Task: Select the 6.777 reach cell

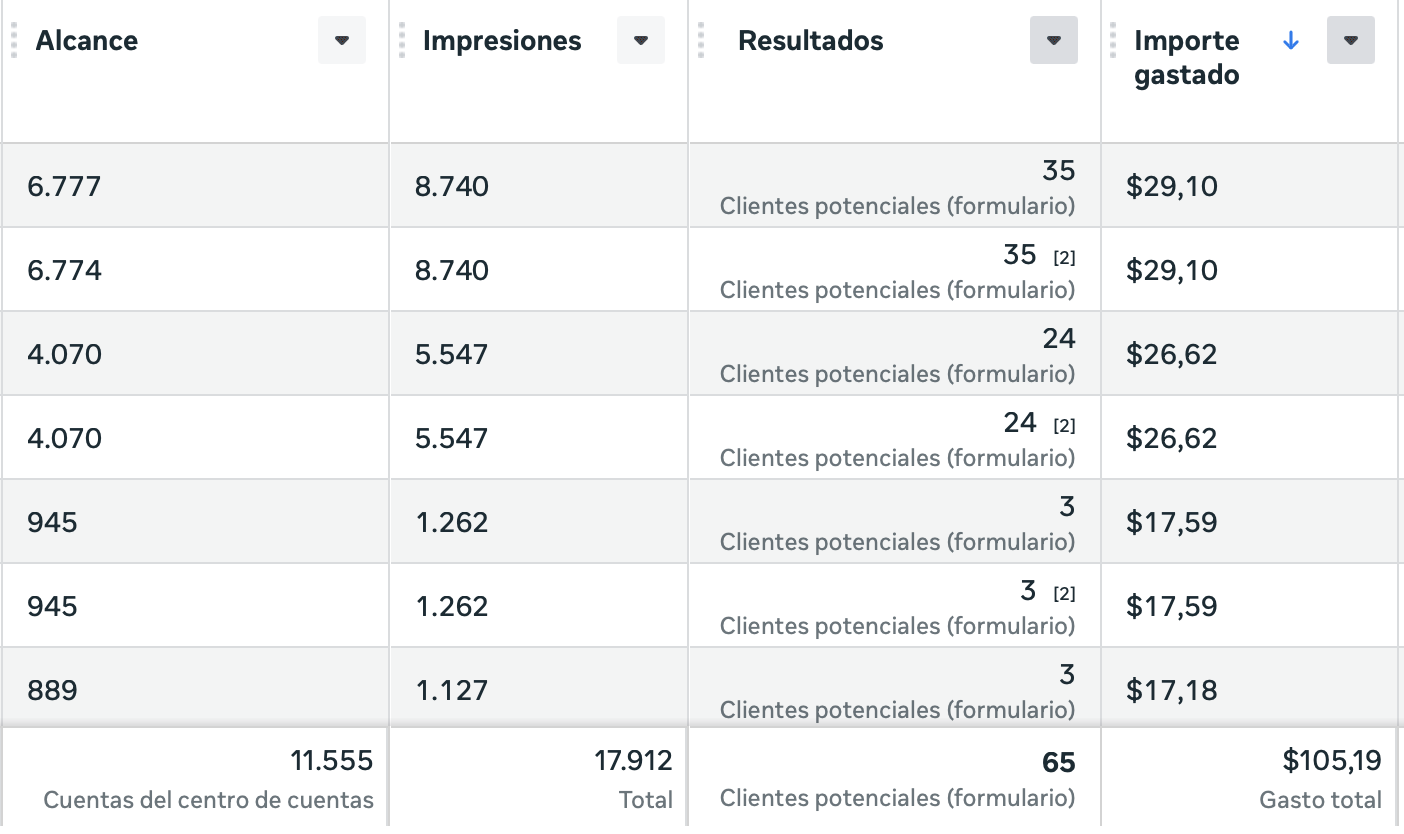Action: 65,187
